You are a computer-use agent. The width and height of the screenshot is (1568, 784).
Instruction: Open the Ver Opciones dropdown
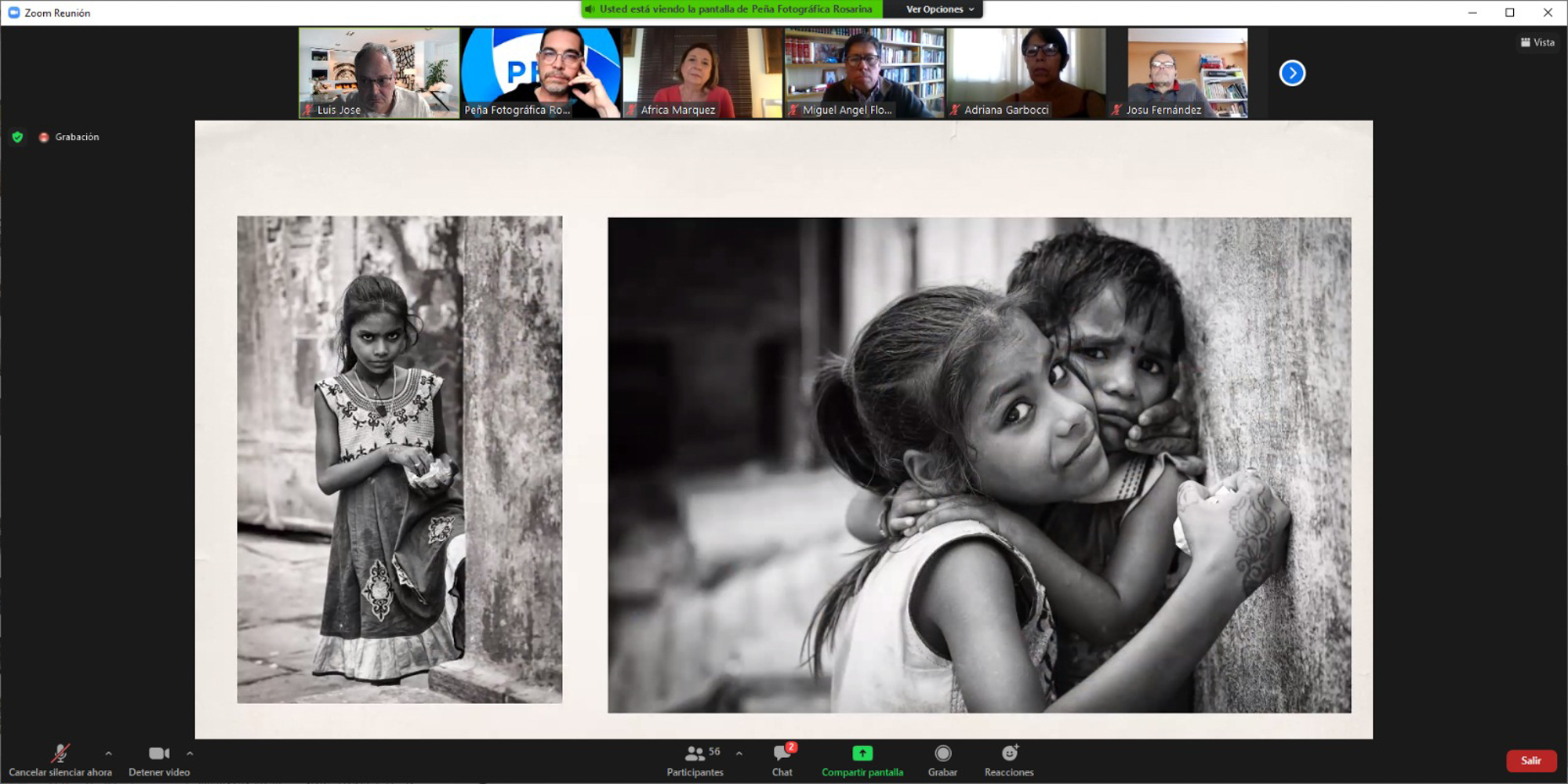[x=939, y=9]
